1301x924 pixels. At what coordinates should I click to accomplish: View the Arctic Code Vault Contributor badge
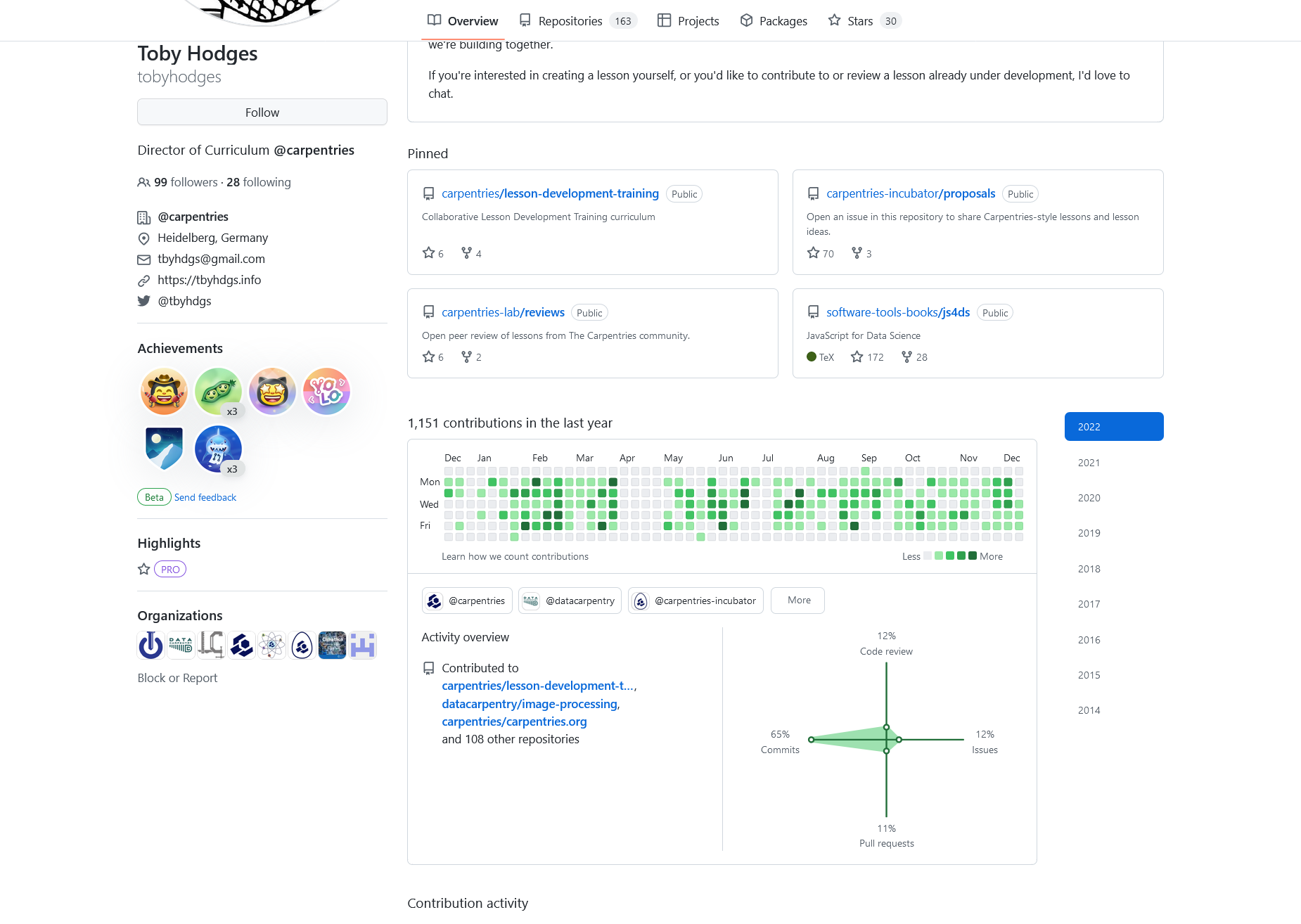pyautogui.click(x=164, y=449)
